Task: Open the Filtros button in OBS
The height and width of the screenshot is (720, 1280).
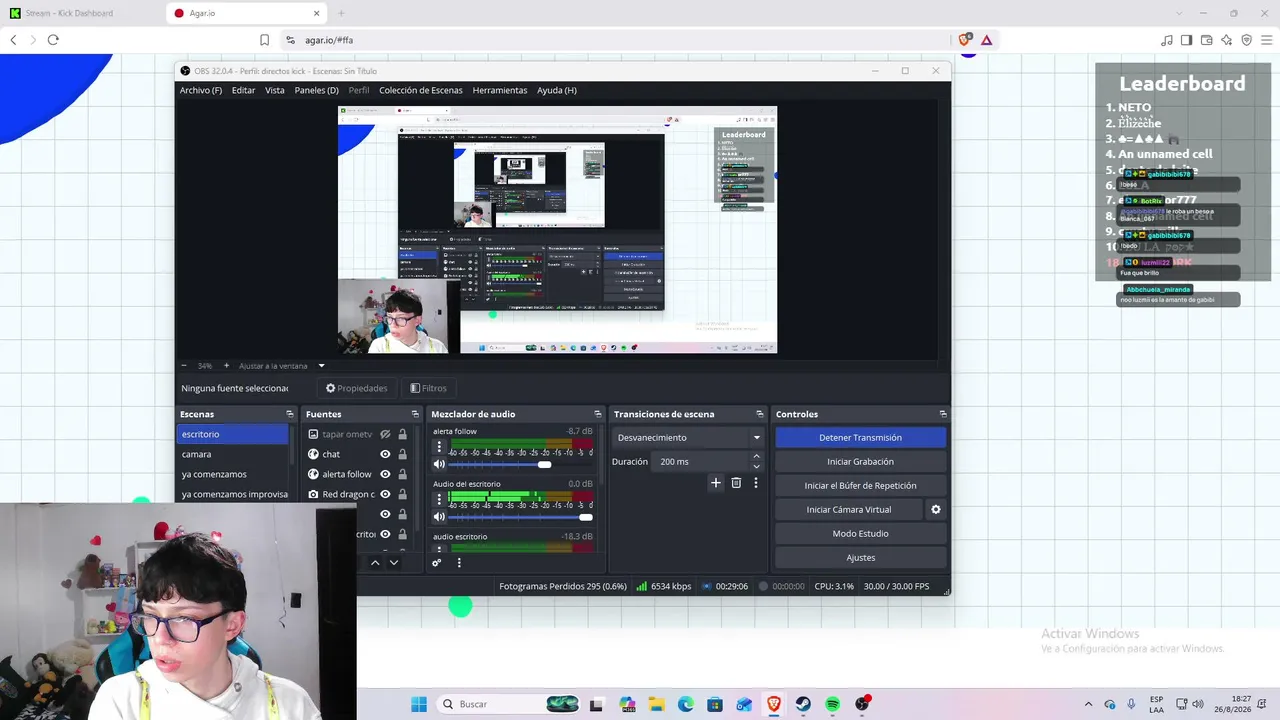Action: [x=428, y=388]
